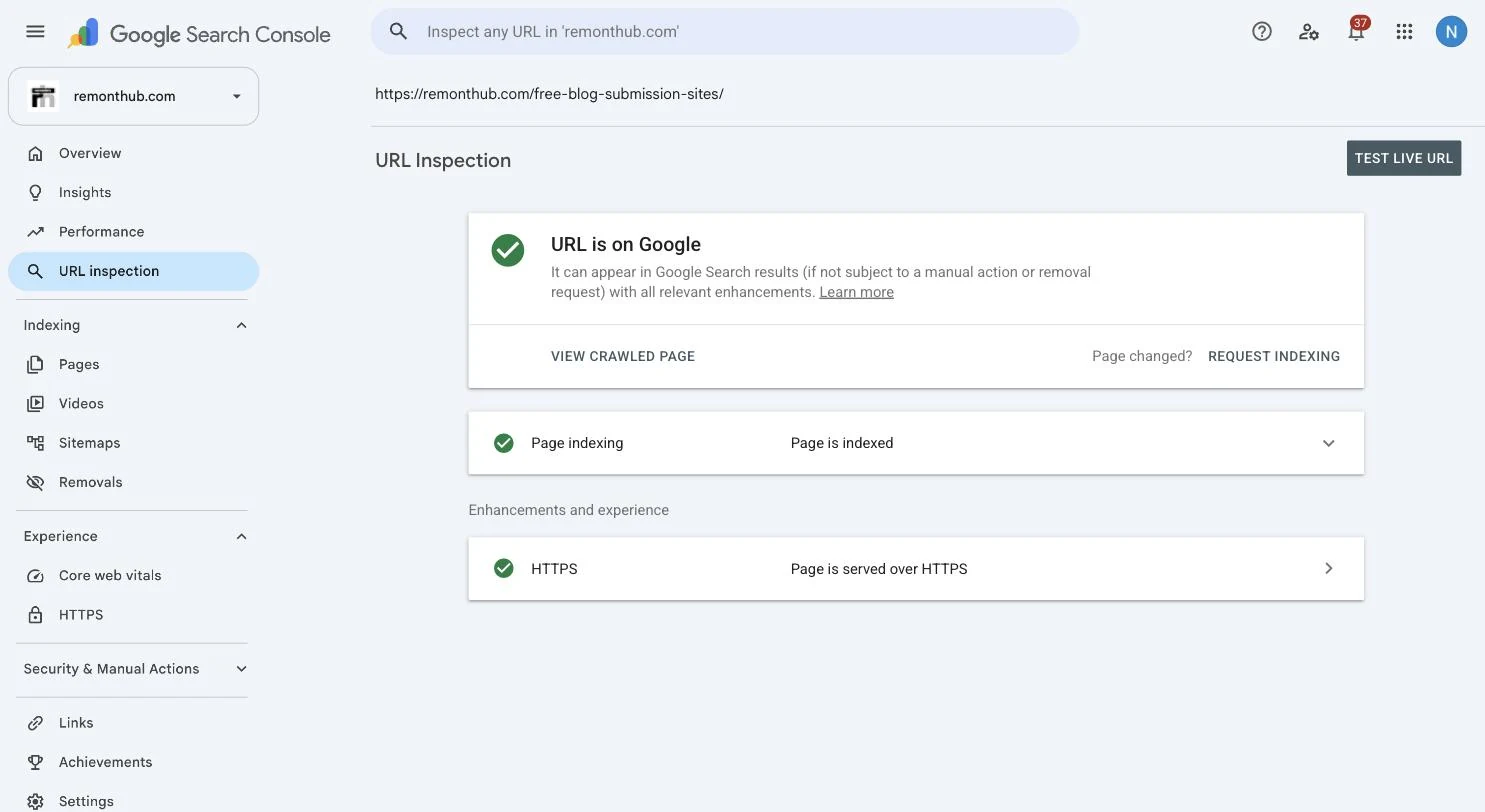Click 'Enhancements and experience' label

click(x=569, y=510)
